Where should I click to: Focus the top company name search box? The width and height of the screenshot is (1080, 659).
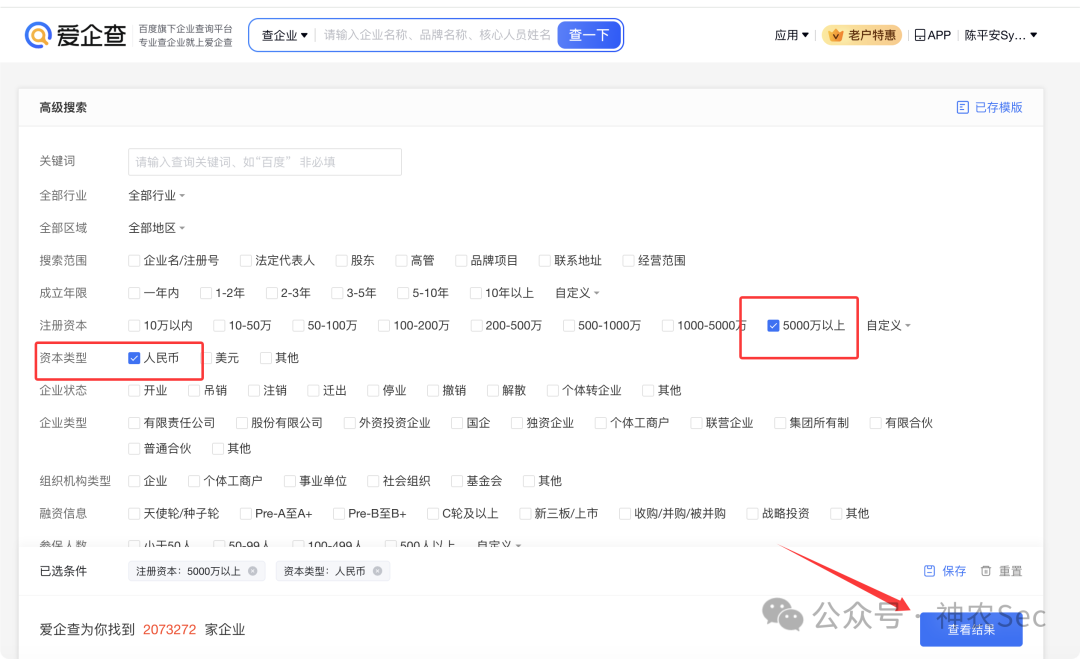pyautogui.click(x=437, y=35)
